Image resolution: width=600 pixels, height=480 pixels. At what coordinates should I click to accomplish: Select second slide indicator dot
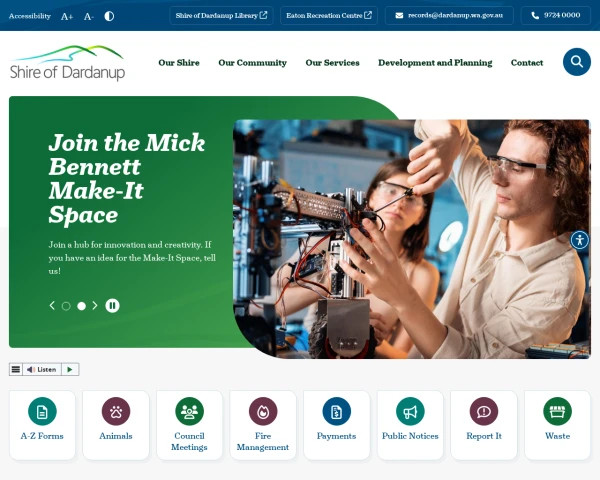tap(82, 306)
